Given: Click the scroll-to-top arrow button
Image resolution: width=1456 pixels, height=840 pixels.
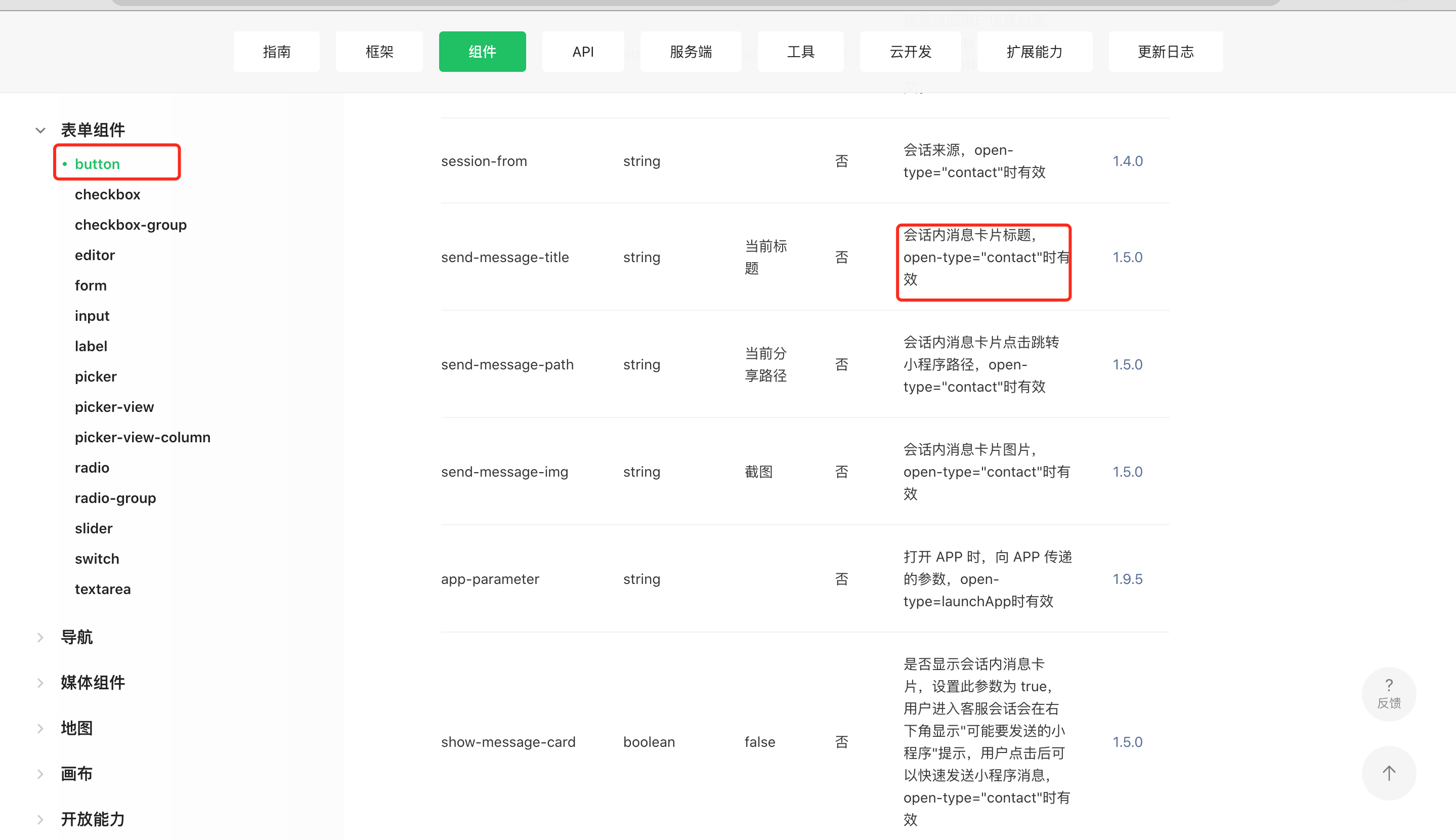Looking at the screenshot, I should (1388, 773).
